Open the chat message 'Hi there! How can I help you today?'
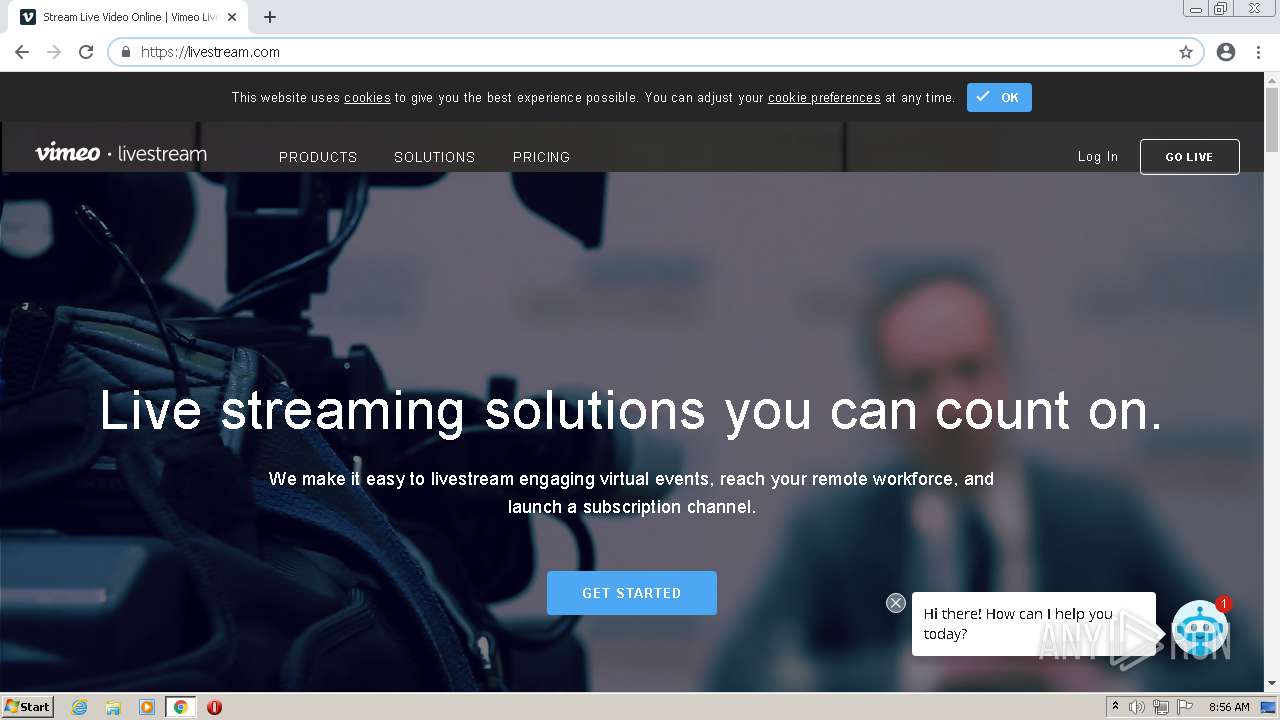 click(x=1033, y=624)
